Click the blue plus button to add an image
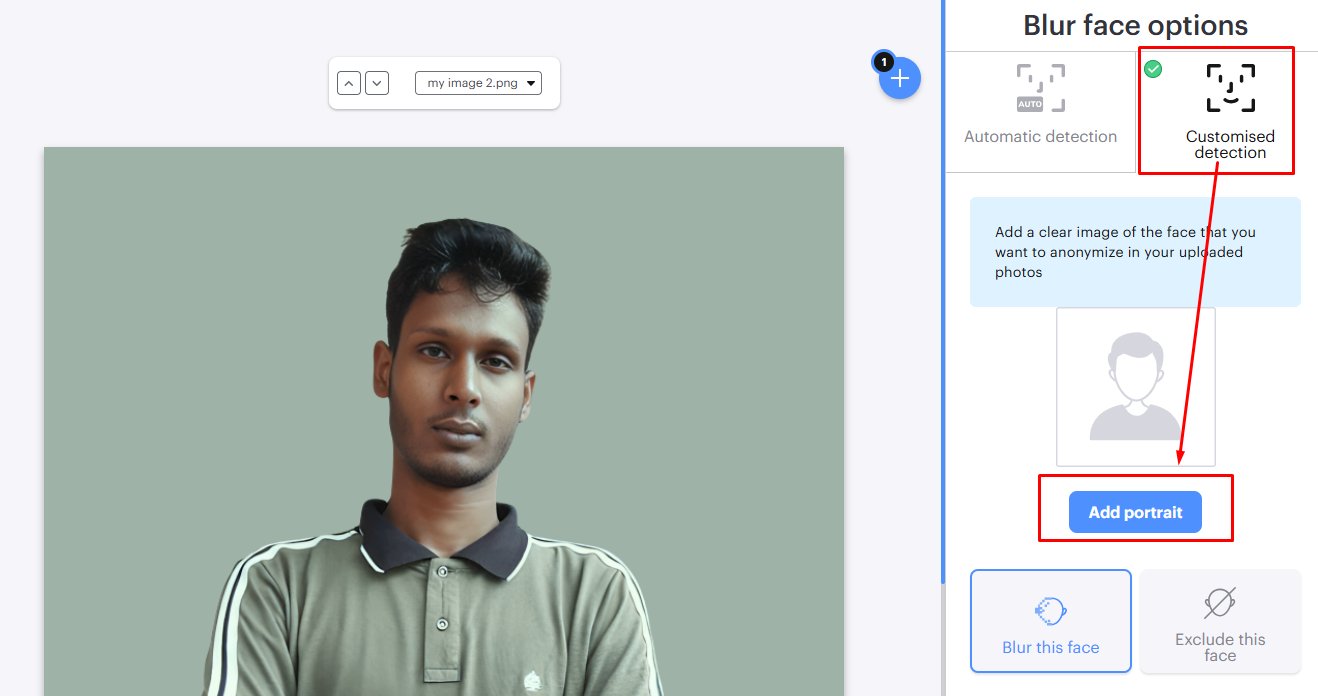This screenshot has width=1318, height=696. [897, 78]
